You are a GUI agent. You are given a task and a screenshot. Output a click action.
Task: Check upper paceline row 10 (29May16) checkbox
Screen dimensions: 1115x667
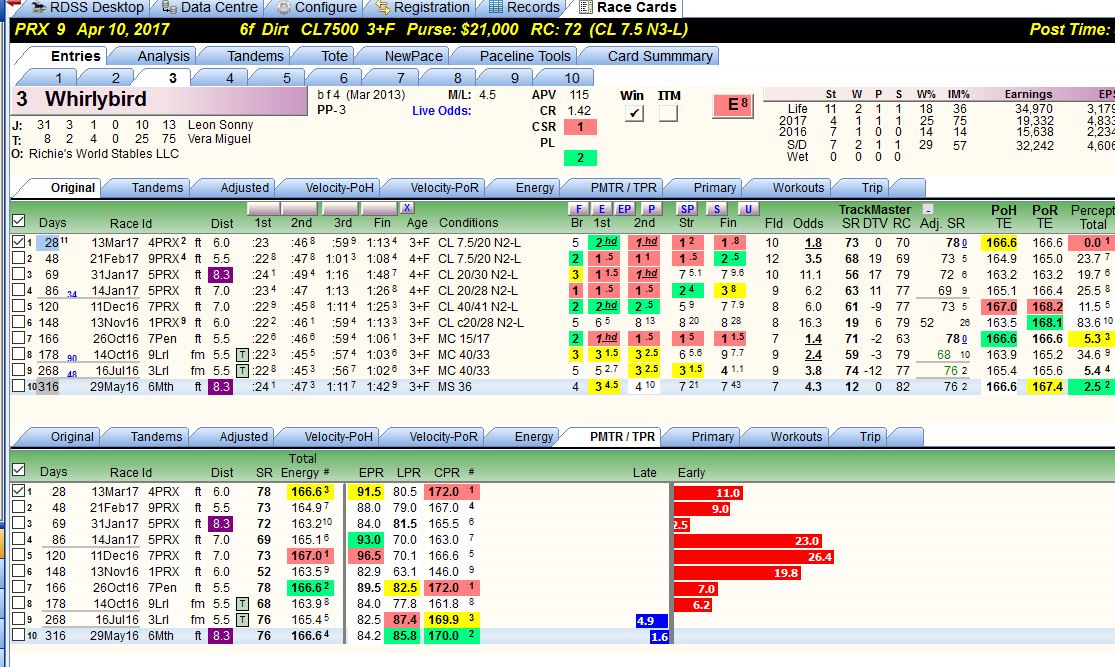pos(18,386)
